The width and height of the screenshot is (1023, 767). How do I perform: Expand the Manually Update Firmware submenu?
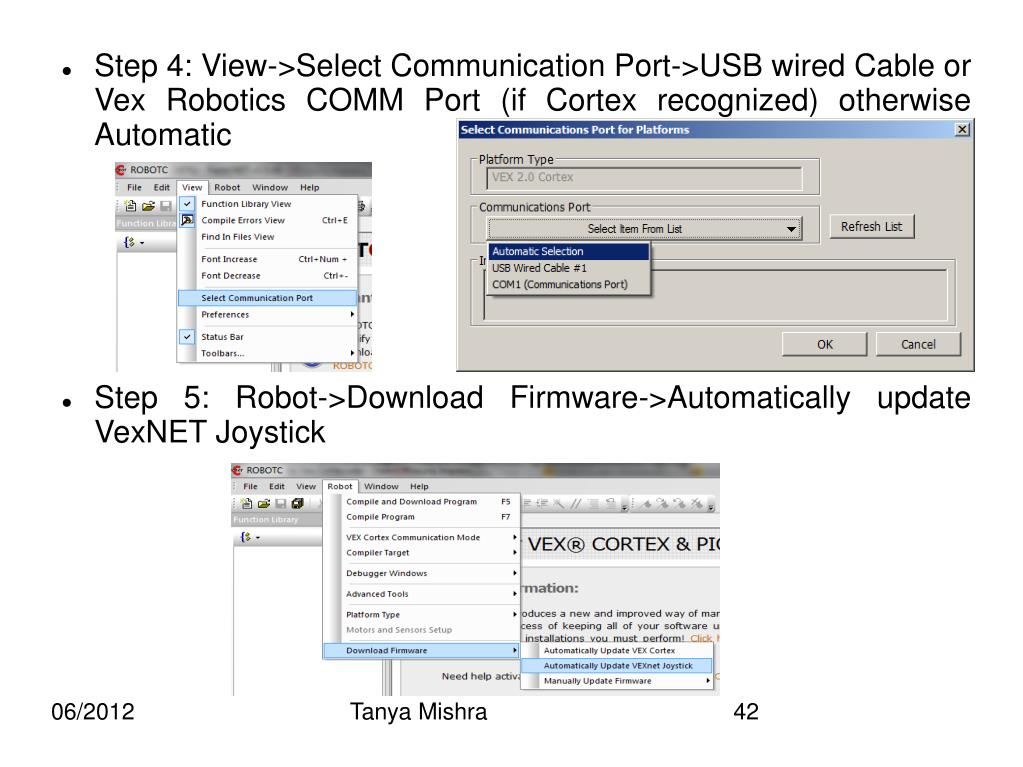(x=708, y=681)
